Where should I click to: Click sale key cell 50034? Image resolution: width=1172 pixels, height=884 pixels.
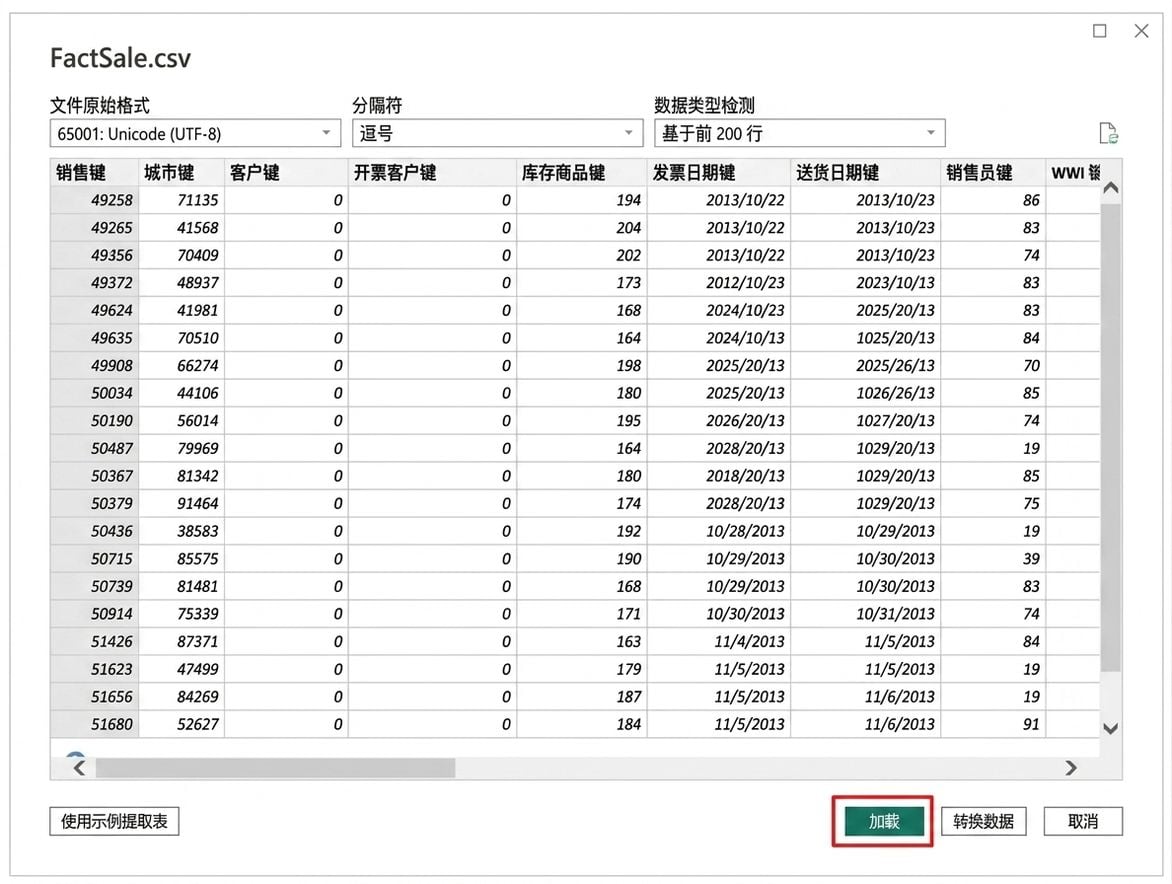coord(94,393)
